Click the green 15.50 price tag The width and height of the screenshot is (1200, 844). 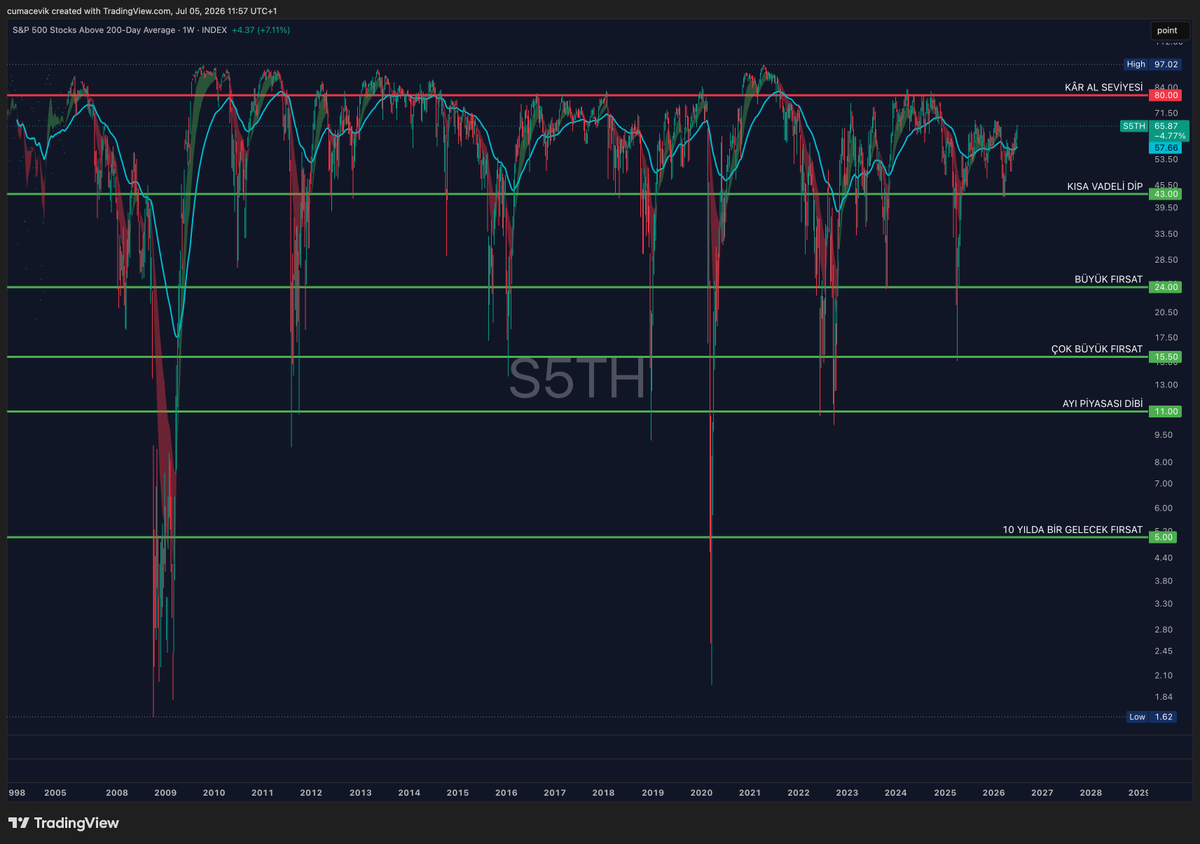pos(1165,357)
